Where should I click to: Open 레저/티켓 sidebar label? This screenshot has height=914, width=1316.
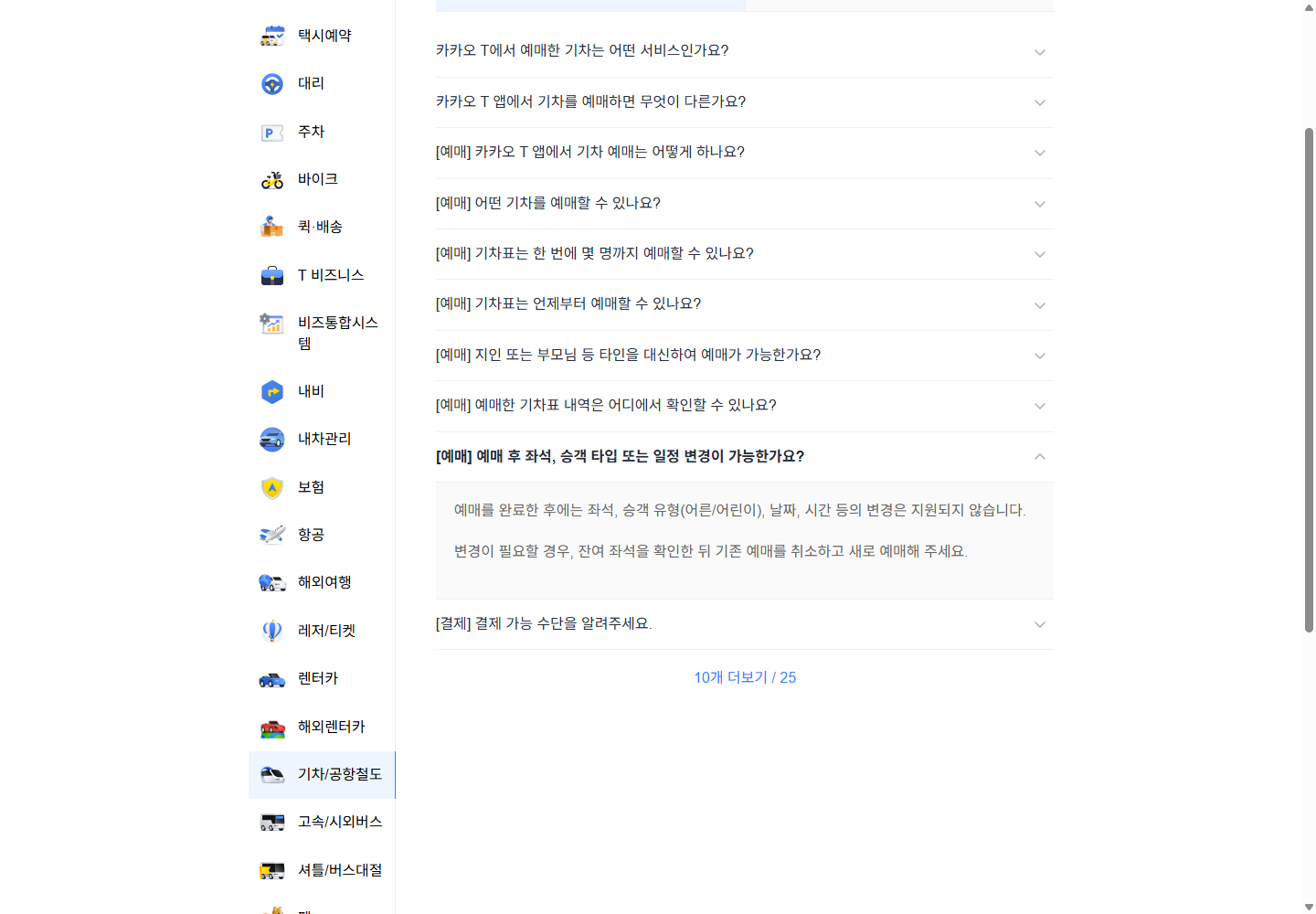point(326,631)
